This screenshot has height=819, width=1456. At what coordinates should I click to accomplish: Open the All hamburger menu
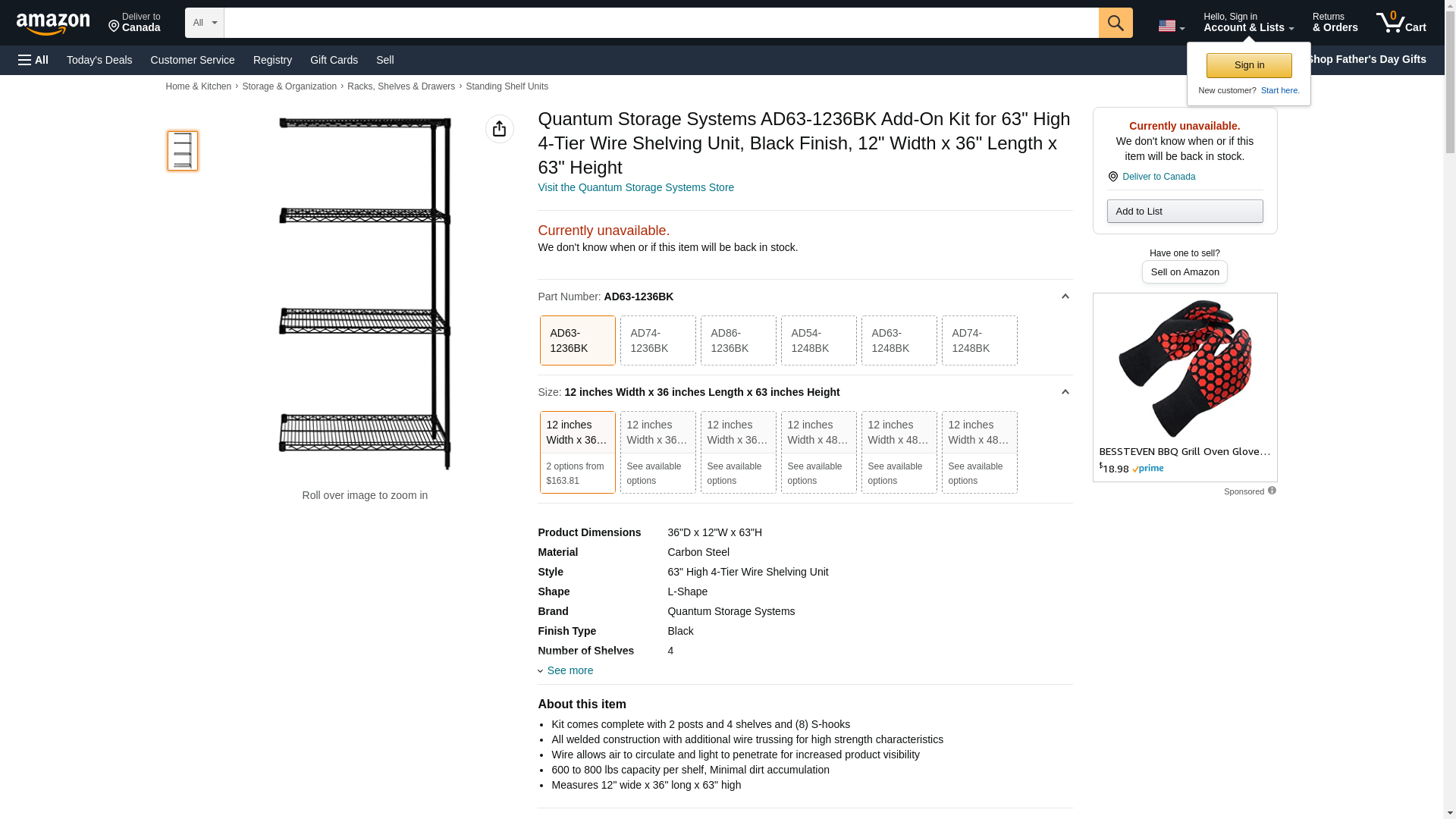(x=33, y=60)
